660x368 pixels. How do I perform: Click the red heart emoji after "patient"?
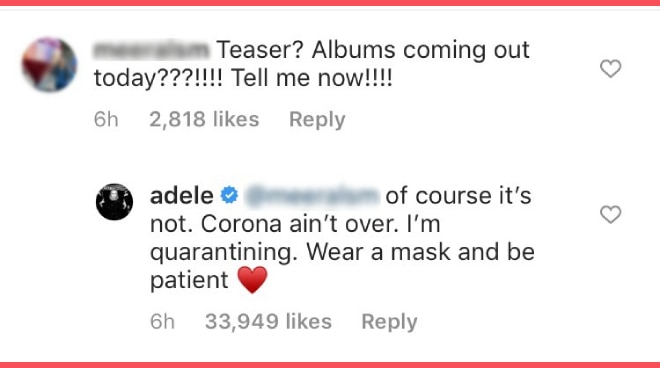[253, 280]
